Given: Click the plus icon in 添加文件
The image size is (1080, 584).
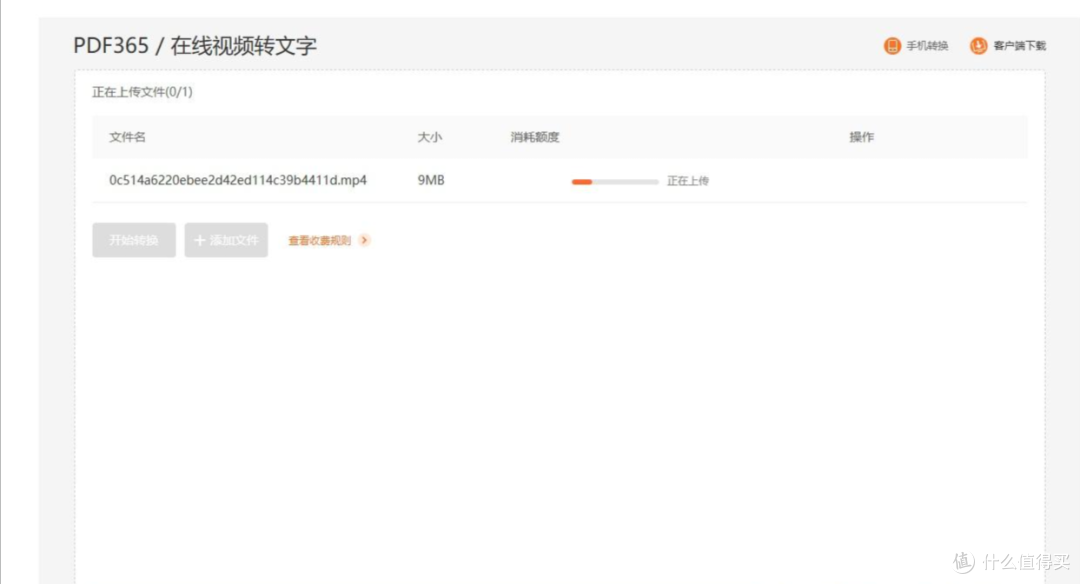Looking at the screenshot, I should pyautogui.click(x=200, y=240).
